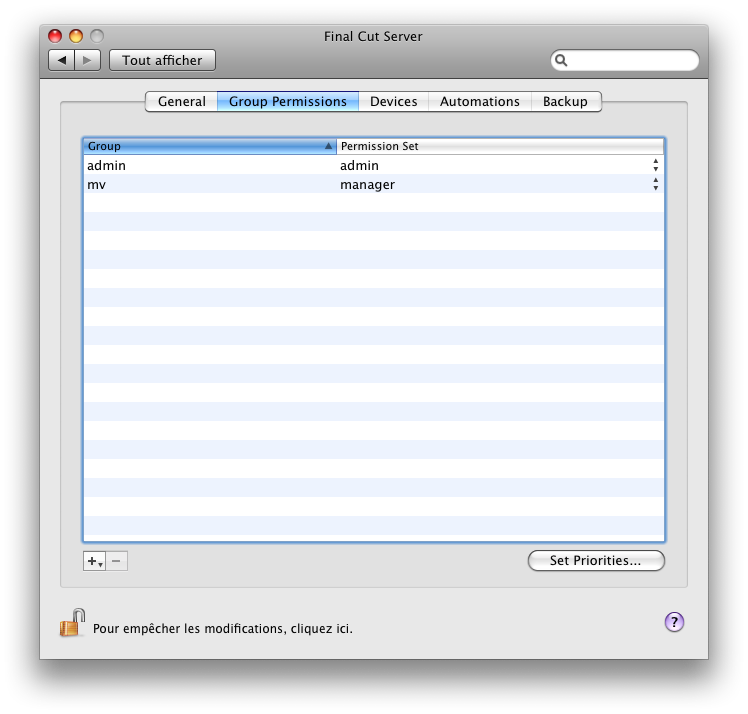This screenshot has width=748, height=714.
Task: Focus the search field
Action: click(625, 61)
